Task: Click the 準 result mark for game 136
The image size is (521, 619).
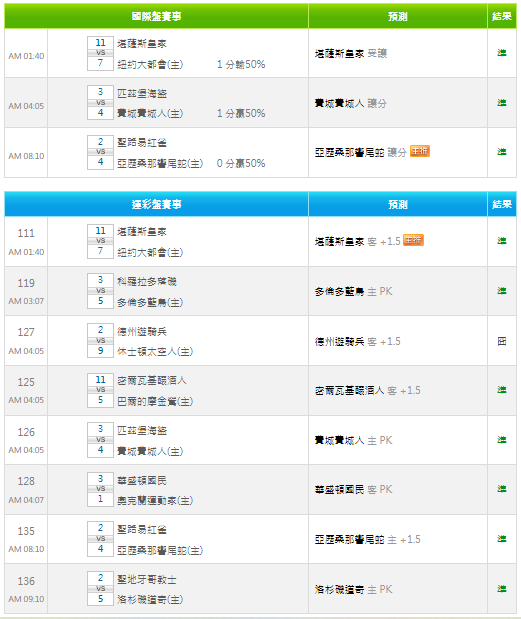Action: point(502,589)
